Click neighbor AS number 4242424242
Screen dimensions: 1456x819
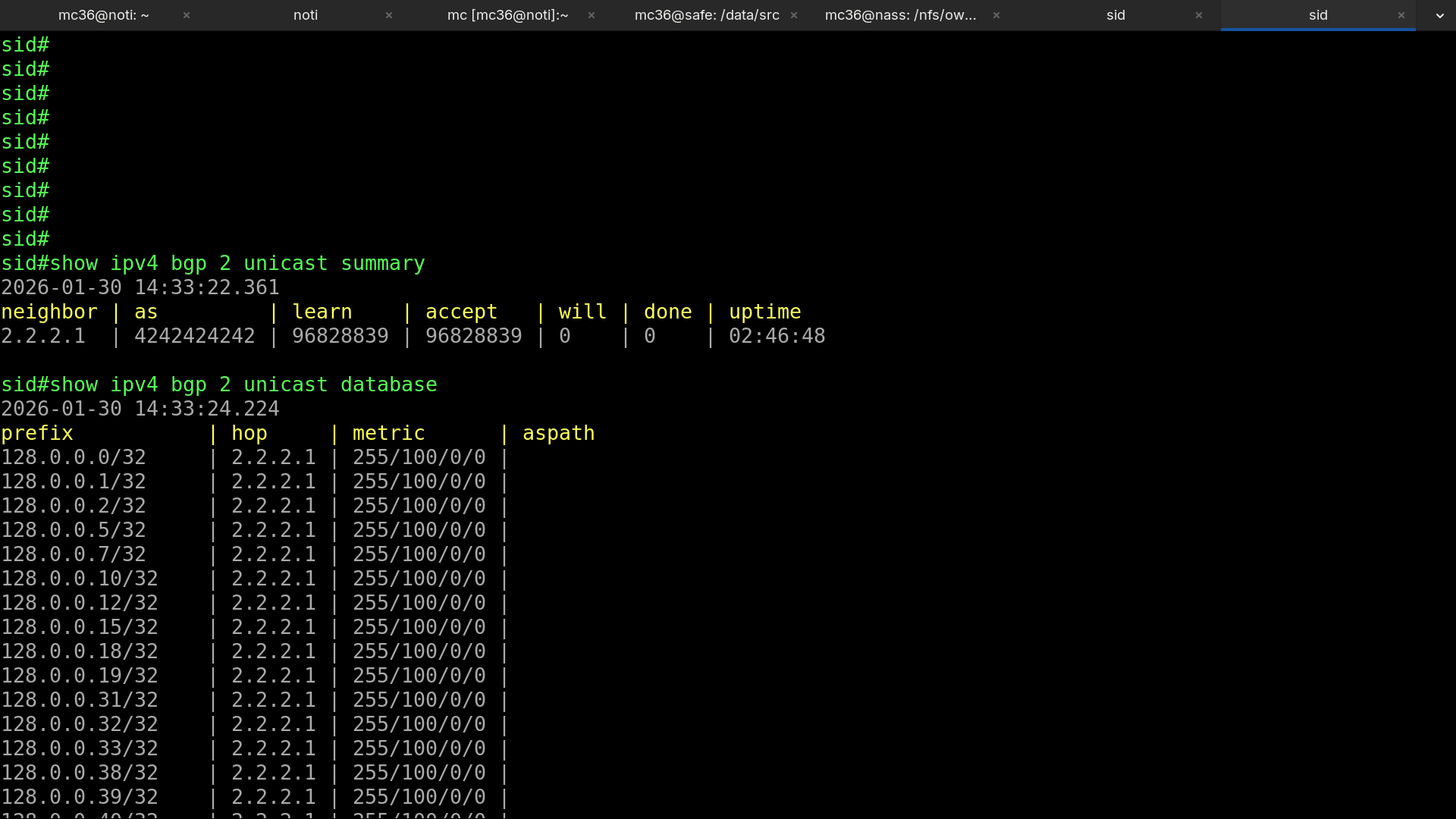(x=194, y=336)
